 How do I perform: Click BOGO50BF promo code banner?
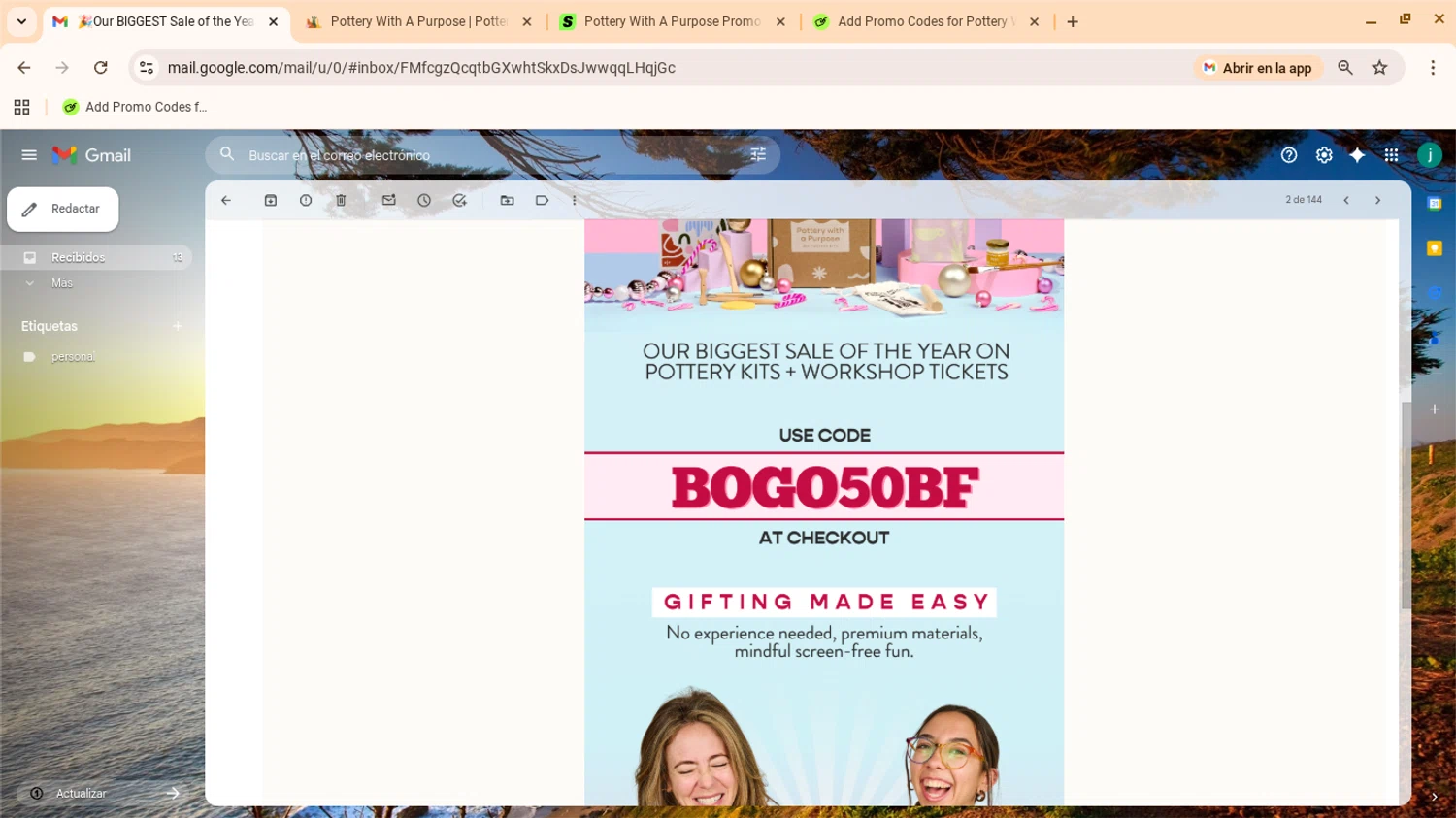click(x=824, y=486)
